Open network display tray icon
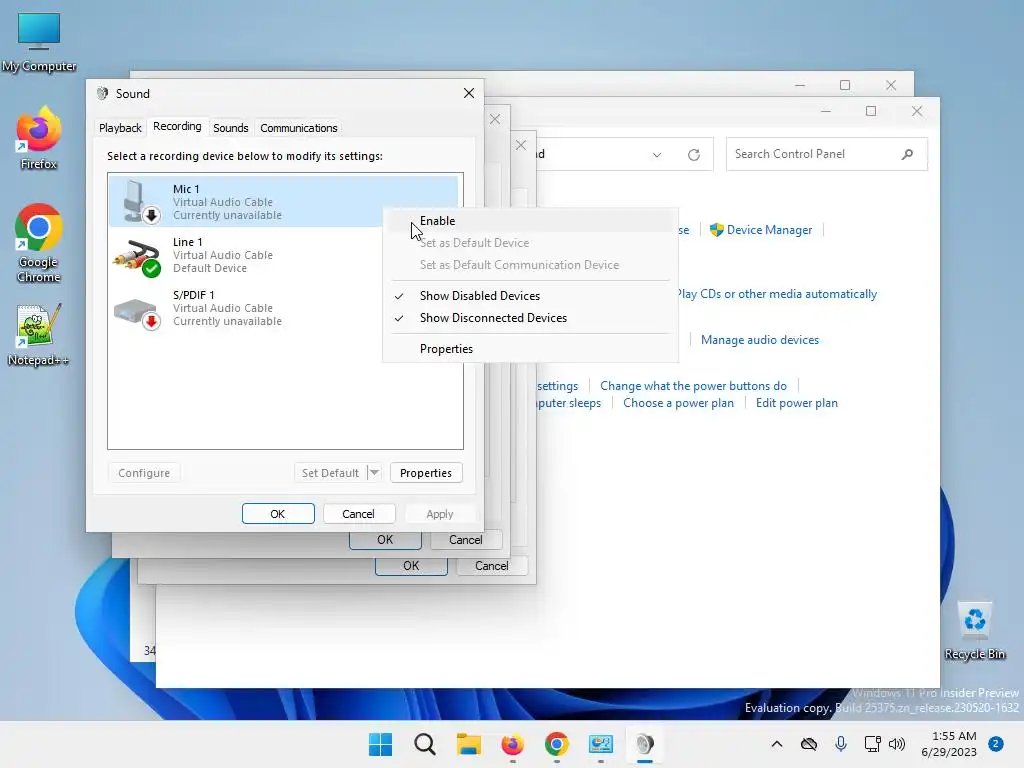Viewport: 1024px width, 768px height. [872, 744]
